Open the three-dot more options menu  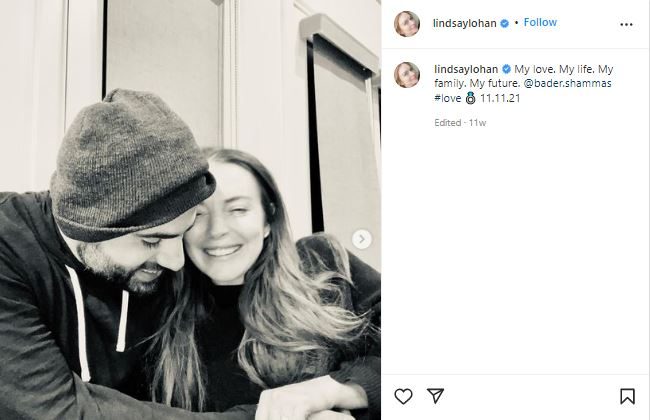626,24
